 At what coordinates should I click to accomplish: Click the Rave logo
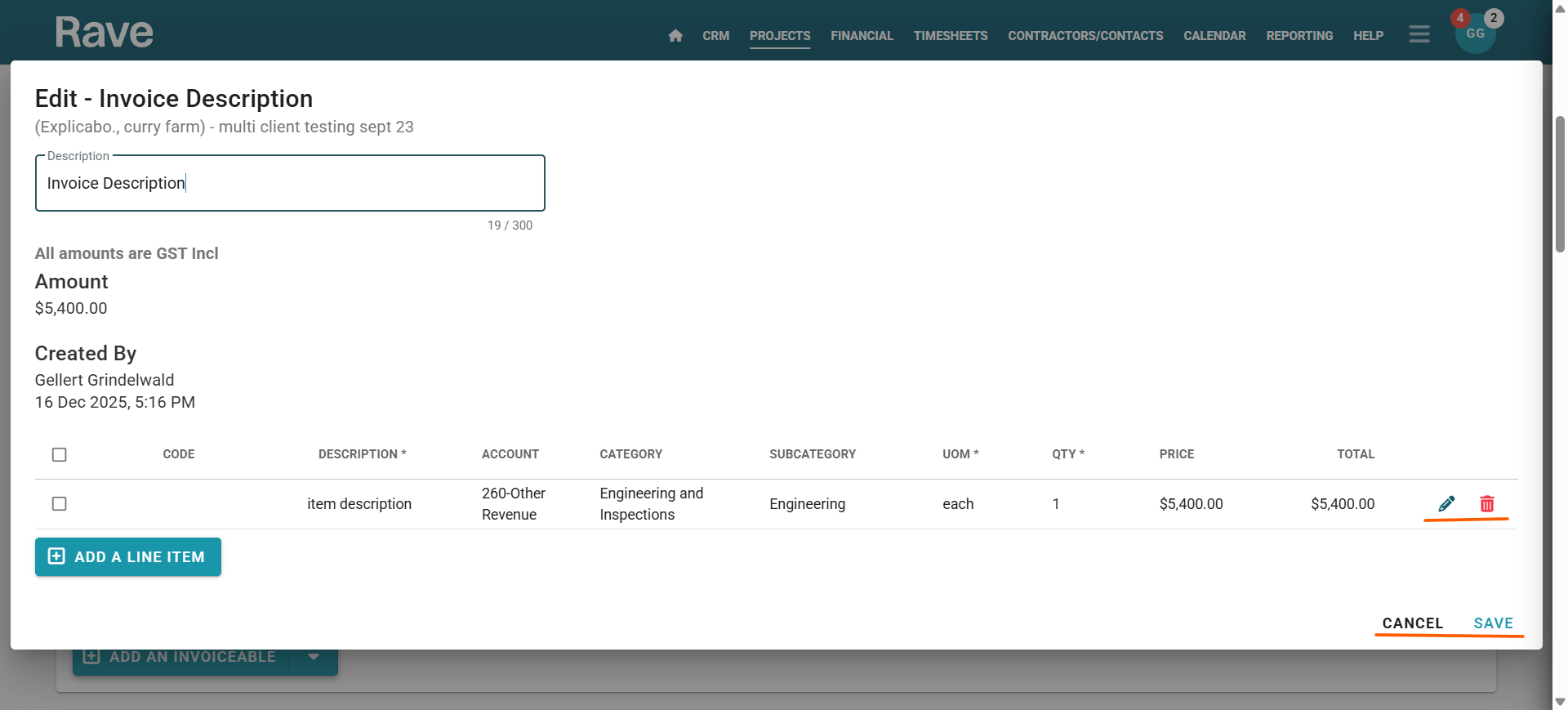104,33
